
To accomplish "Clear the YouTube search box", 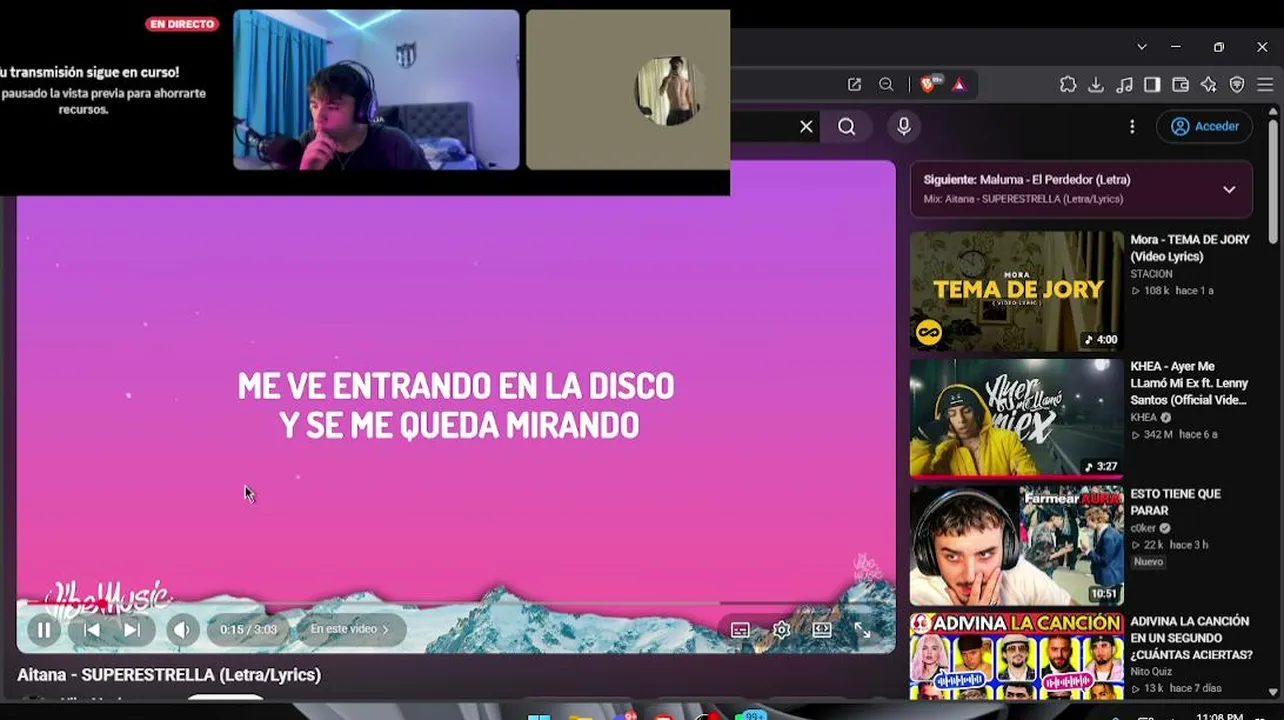I will (806, 126).
